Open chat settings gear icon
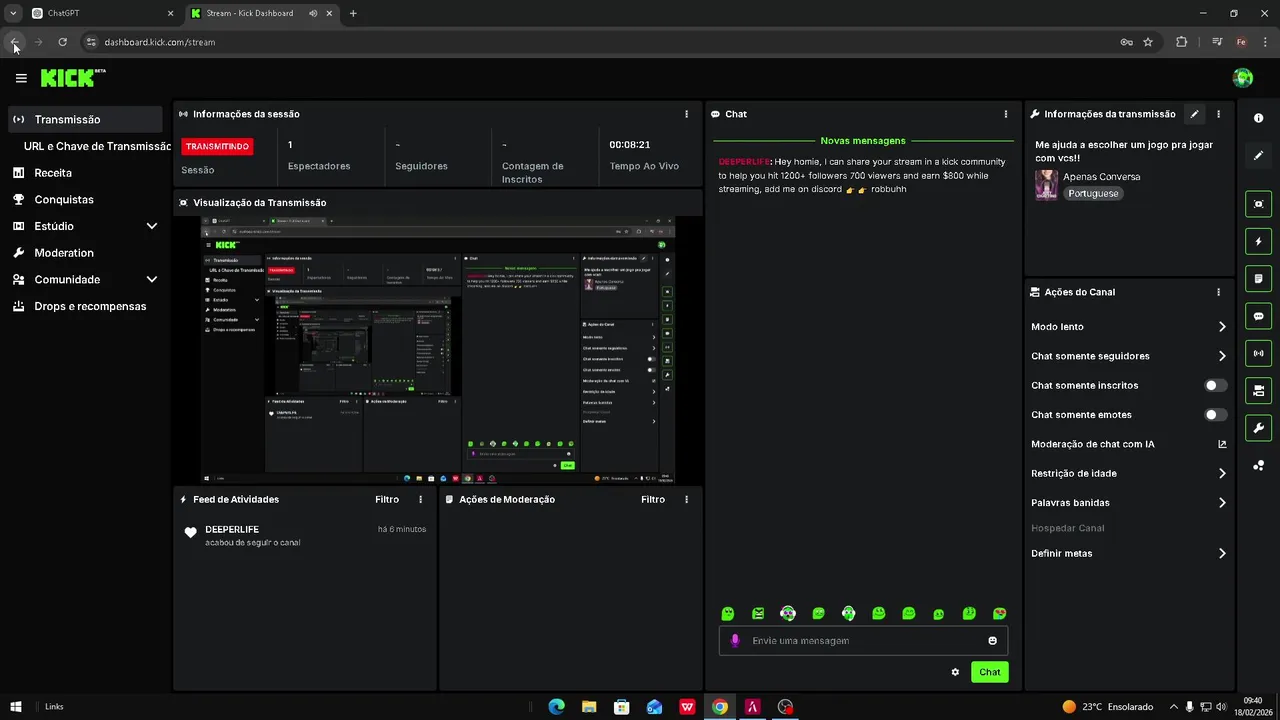Image resolution: width=1280 pixels, height=720 pixels. pos(955,672)
